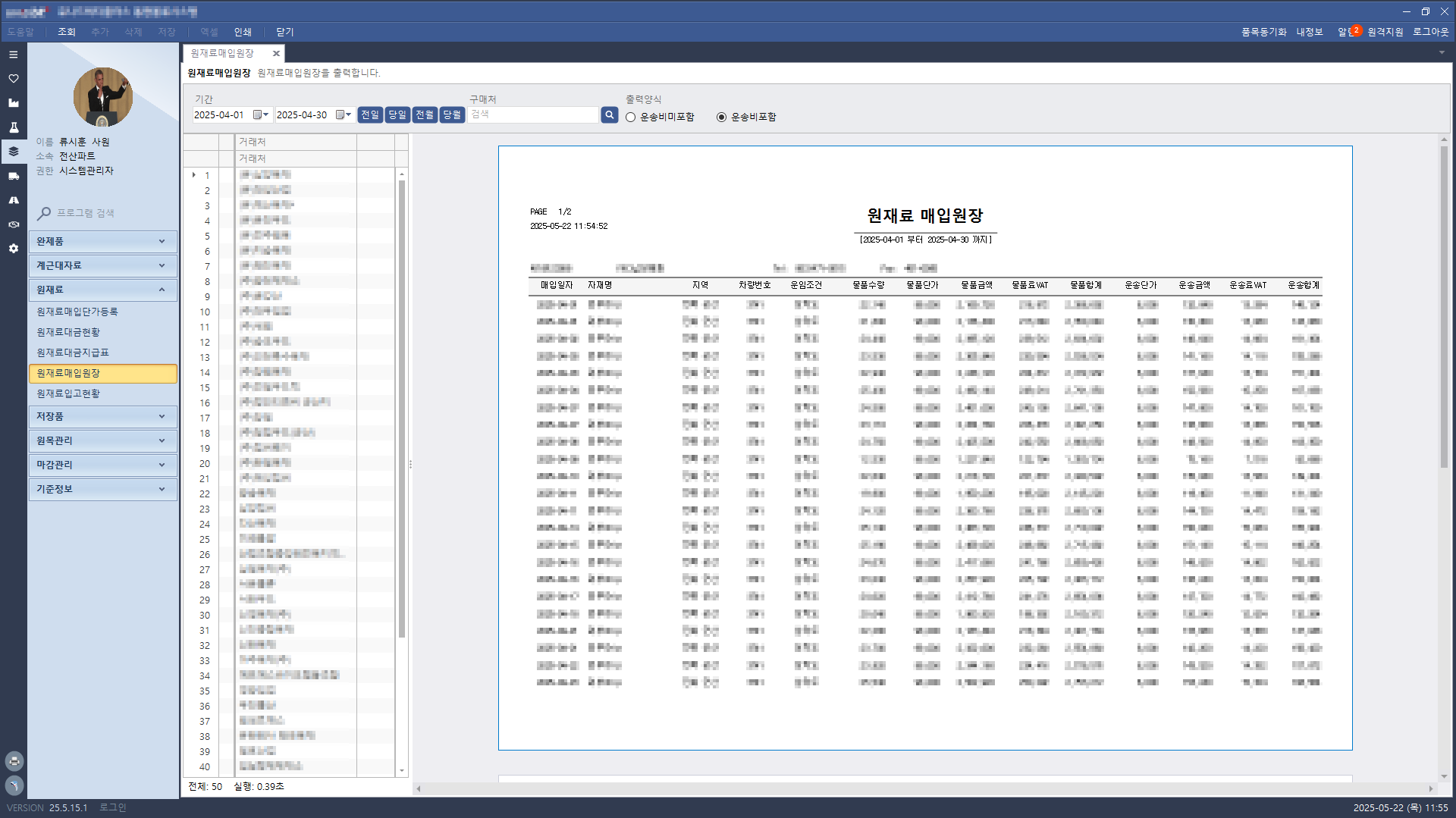Collapse the 원재료 menu section

point(102,290)
